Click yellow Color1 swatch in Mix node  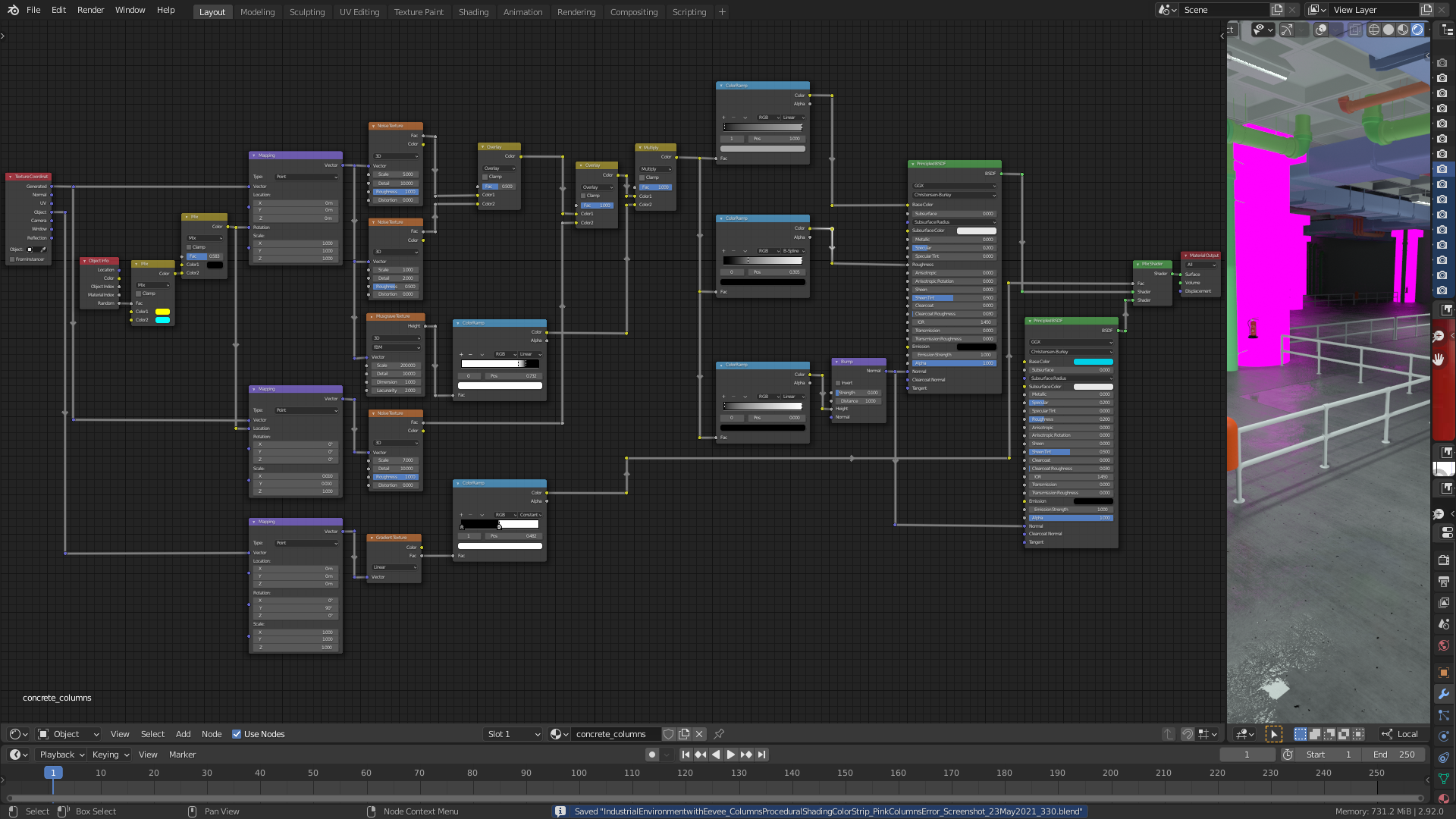tap(162, 312)
